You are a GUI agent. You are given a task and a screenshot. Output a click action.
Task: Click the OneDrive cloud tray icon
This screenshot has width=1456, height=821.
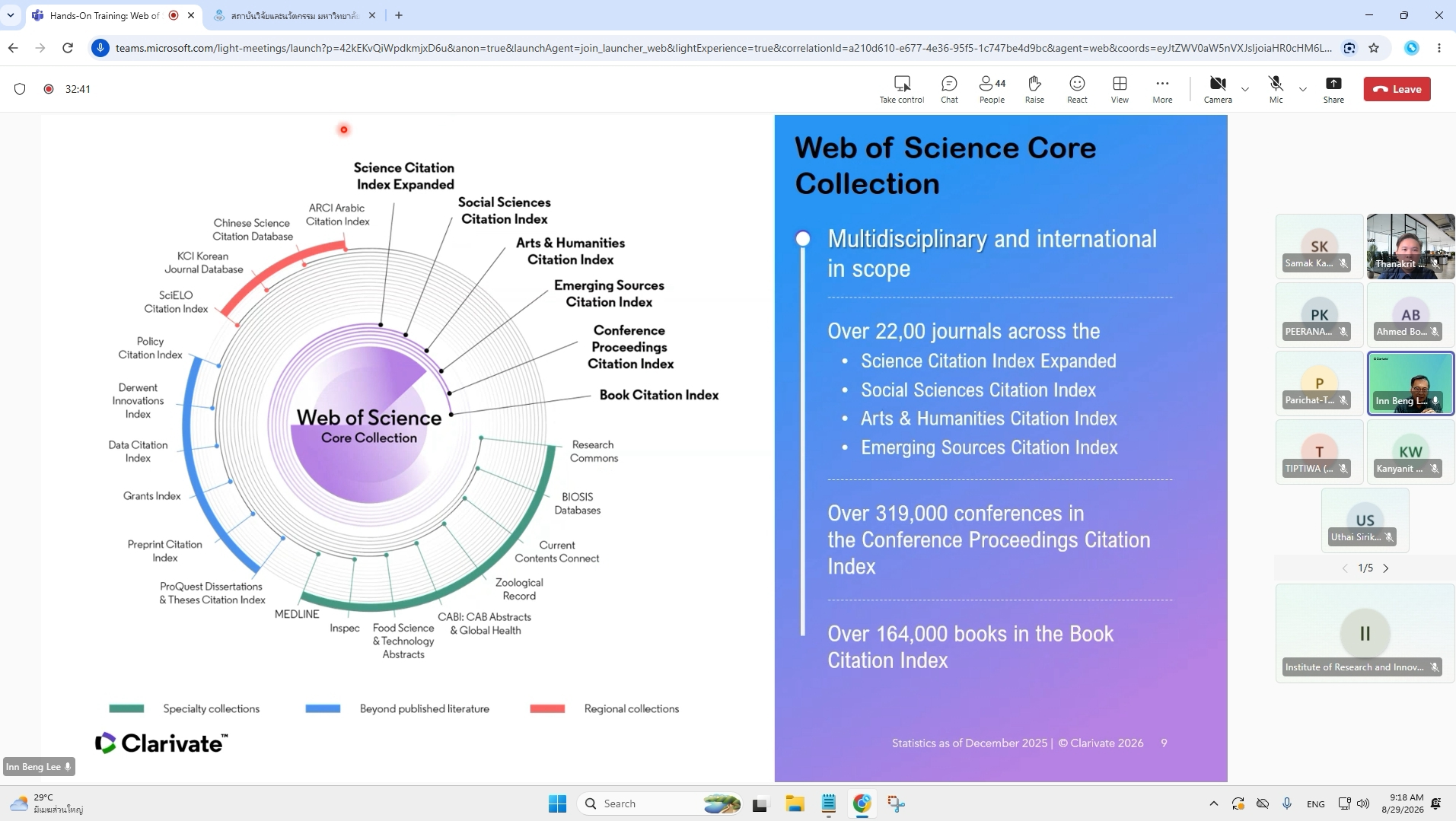coord(1263,803)
